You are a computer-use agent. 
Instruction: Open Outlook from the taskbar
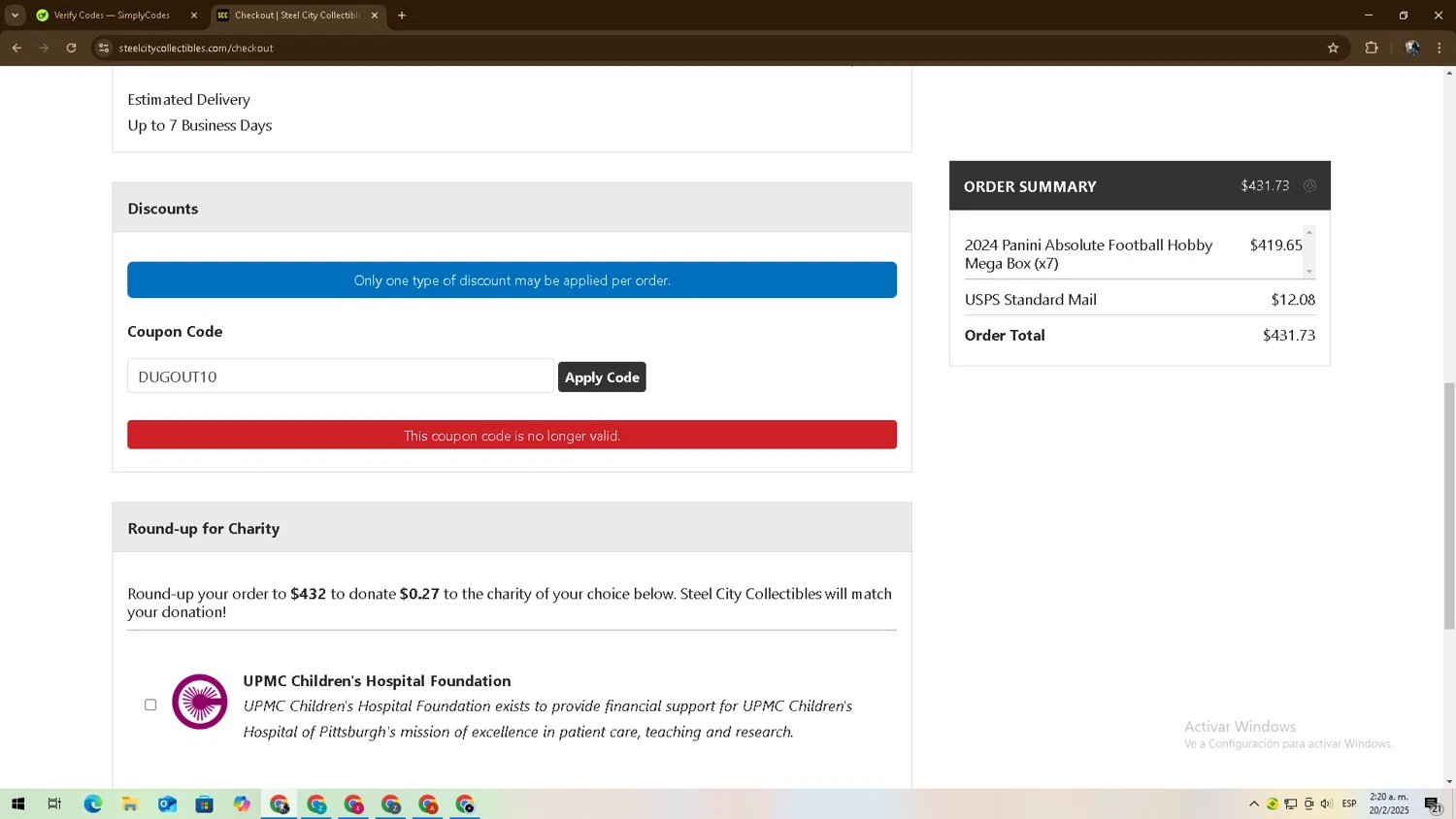(x=167, y=803)
